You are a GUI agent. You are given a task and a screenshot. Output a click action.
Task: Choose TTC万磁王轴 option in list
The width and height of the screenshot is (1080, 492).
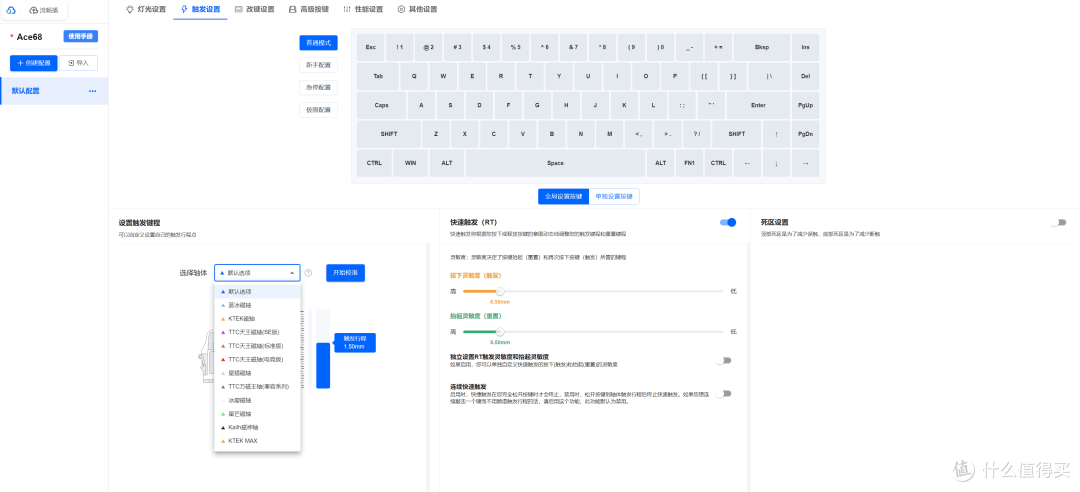257,387
